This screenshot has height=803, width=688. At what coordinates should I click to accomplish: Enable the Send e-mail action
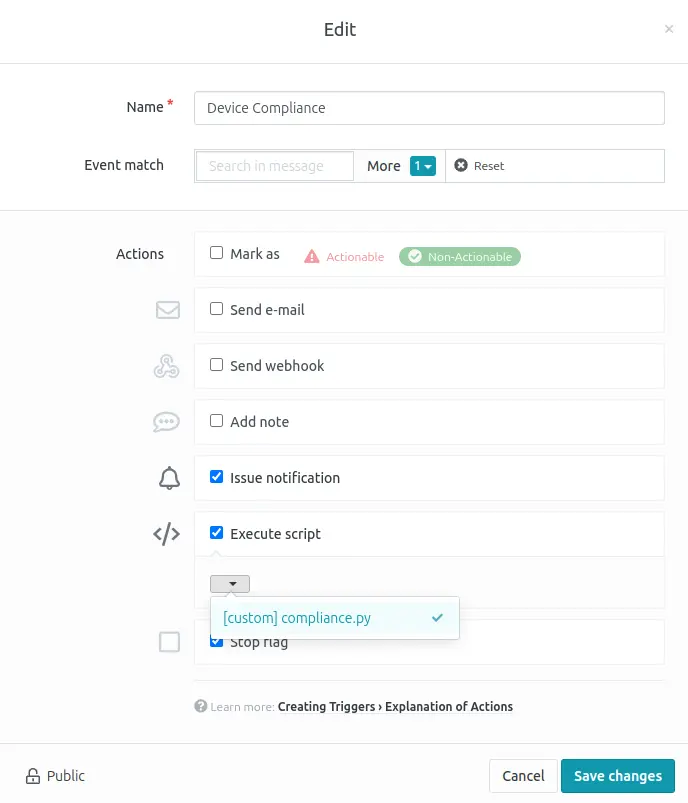pos(216,310)
